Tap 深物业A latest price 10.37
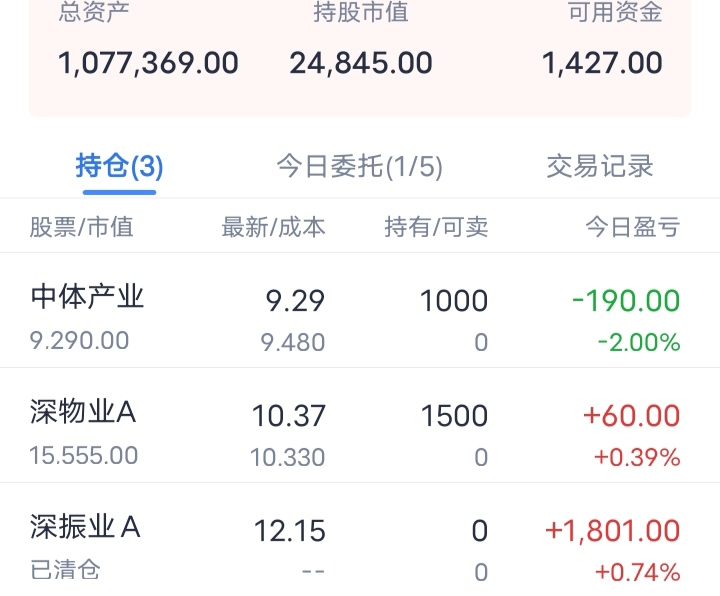The width and height of the screenshot is (720, 596). coord(289,415)
